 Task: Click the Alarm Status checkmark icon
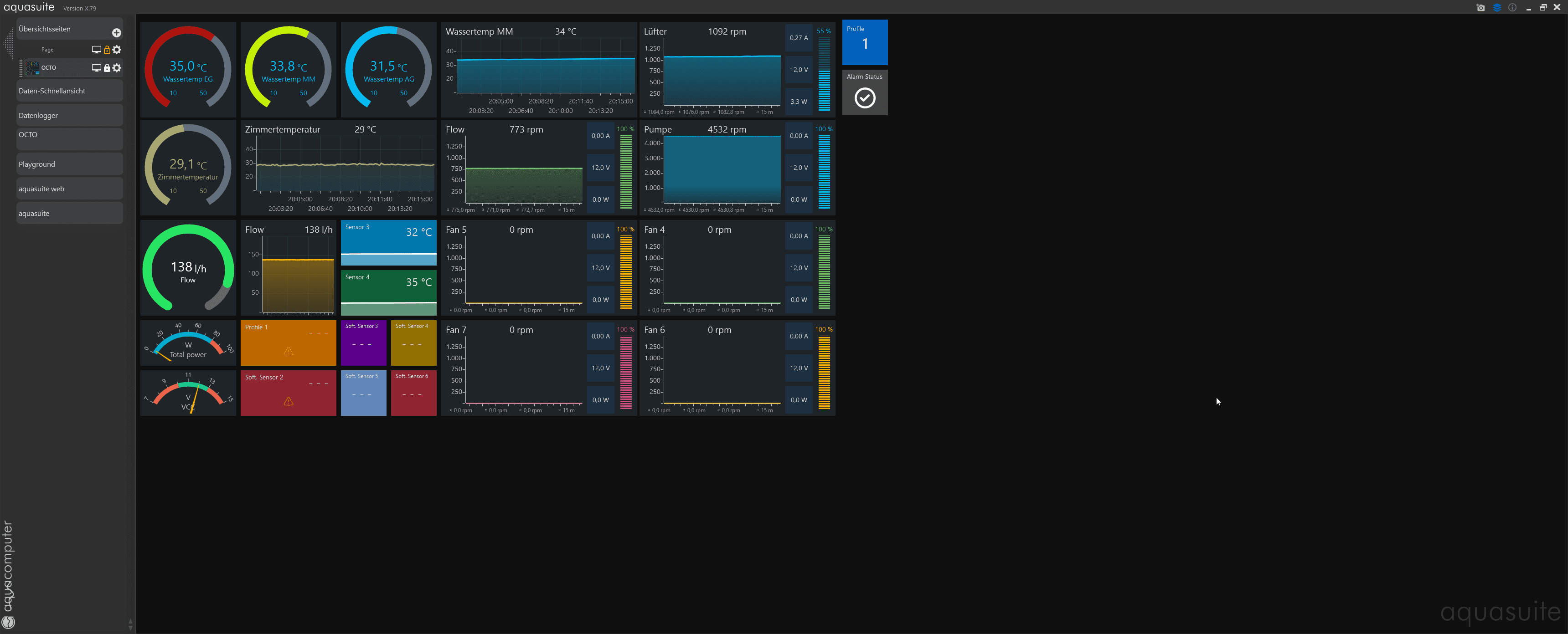[x=864, y=98]
